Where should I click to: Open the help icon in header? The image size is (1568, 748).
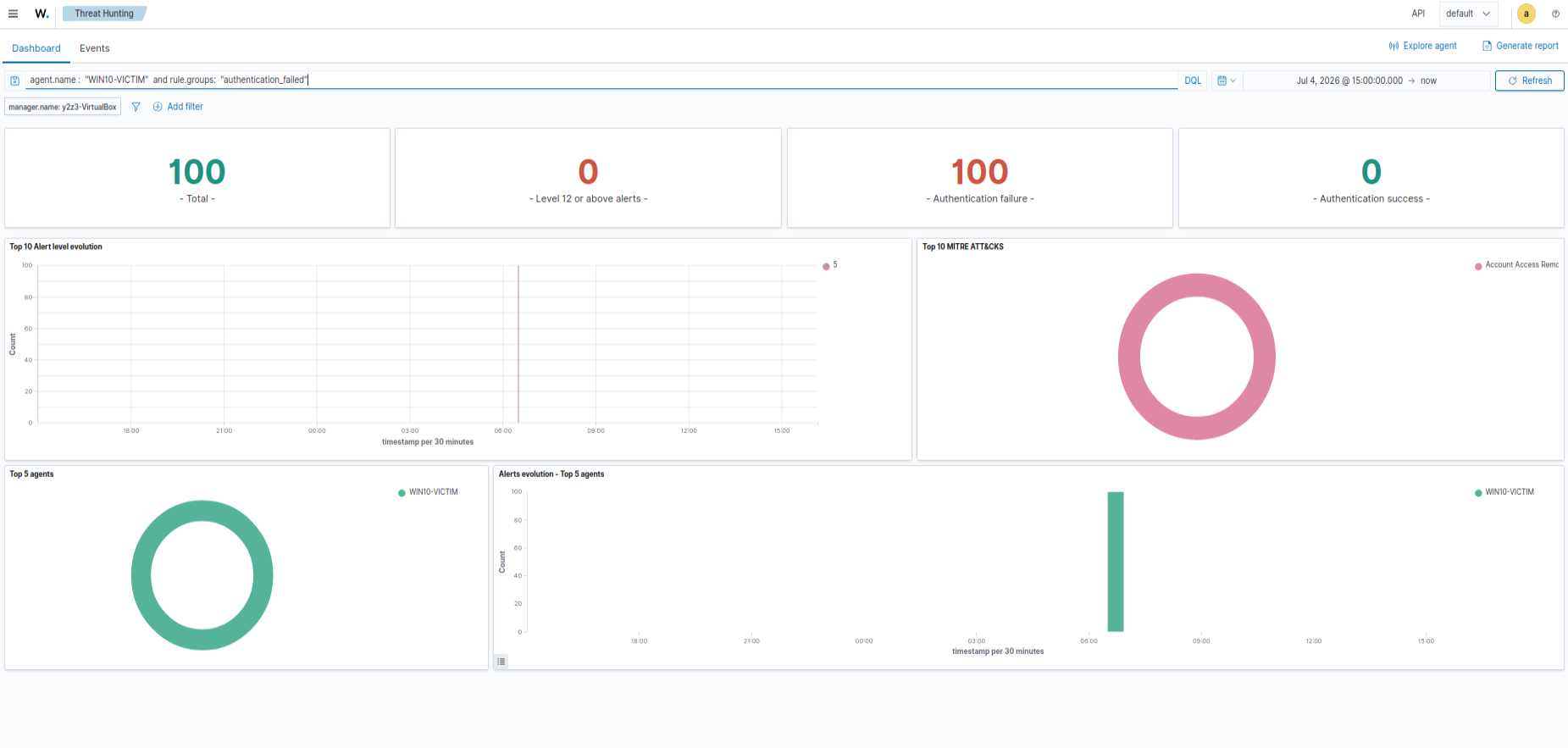[x=1555, y=14]
